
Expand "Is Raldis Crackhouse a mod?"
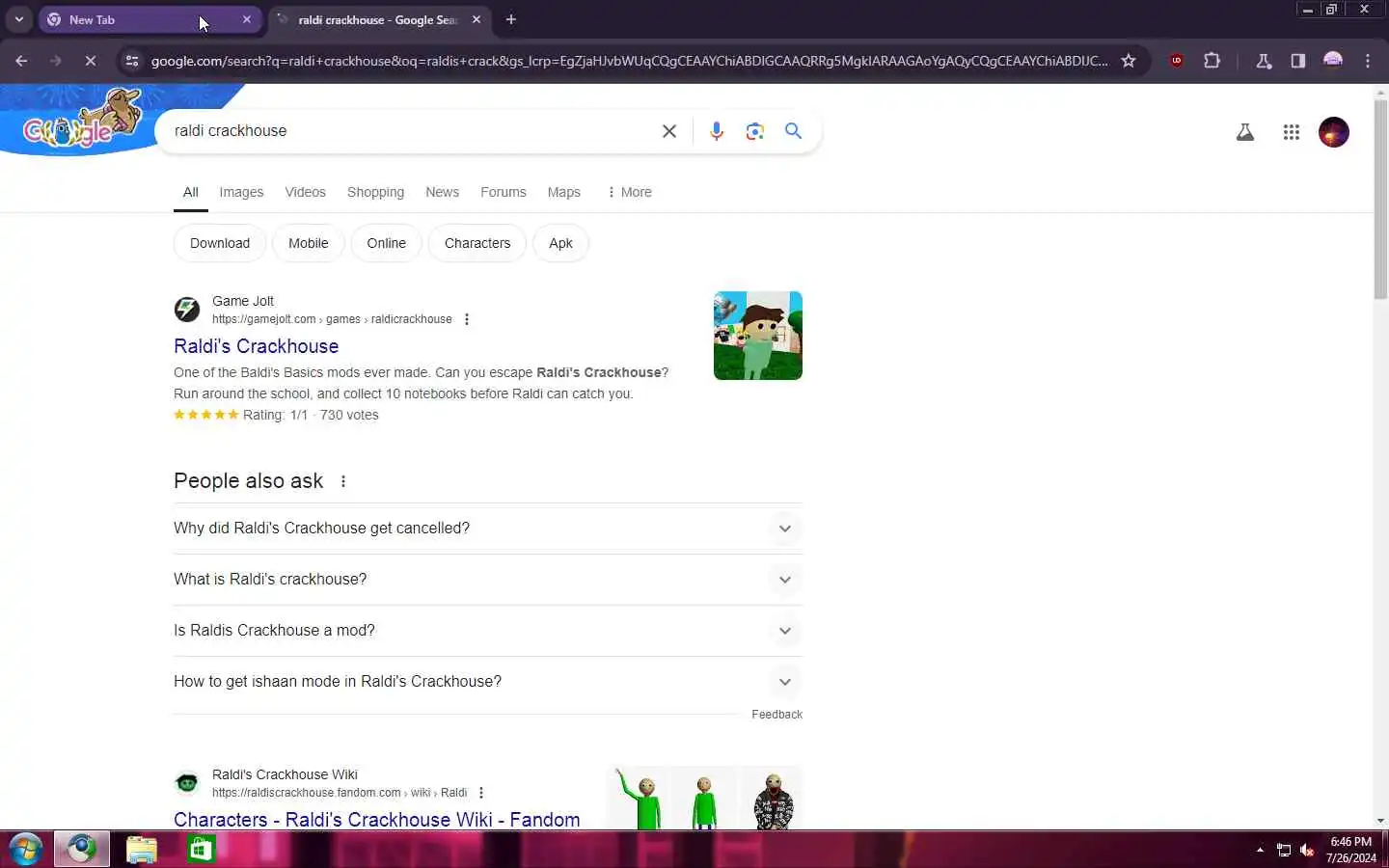[488, 631]
